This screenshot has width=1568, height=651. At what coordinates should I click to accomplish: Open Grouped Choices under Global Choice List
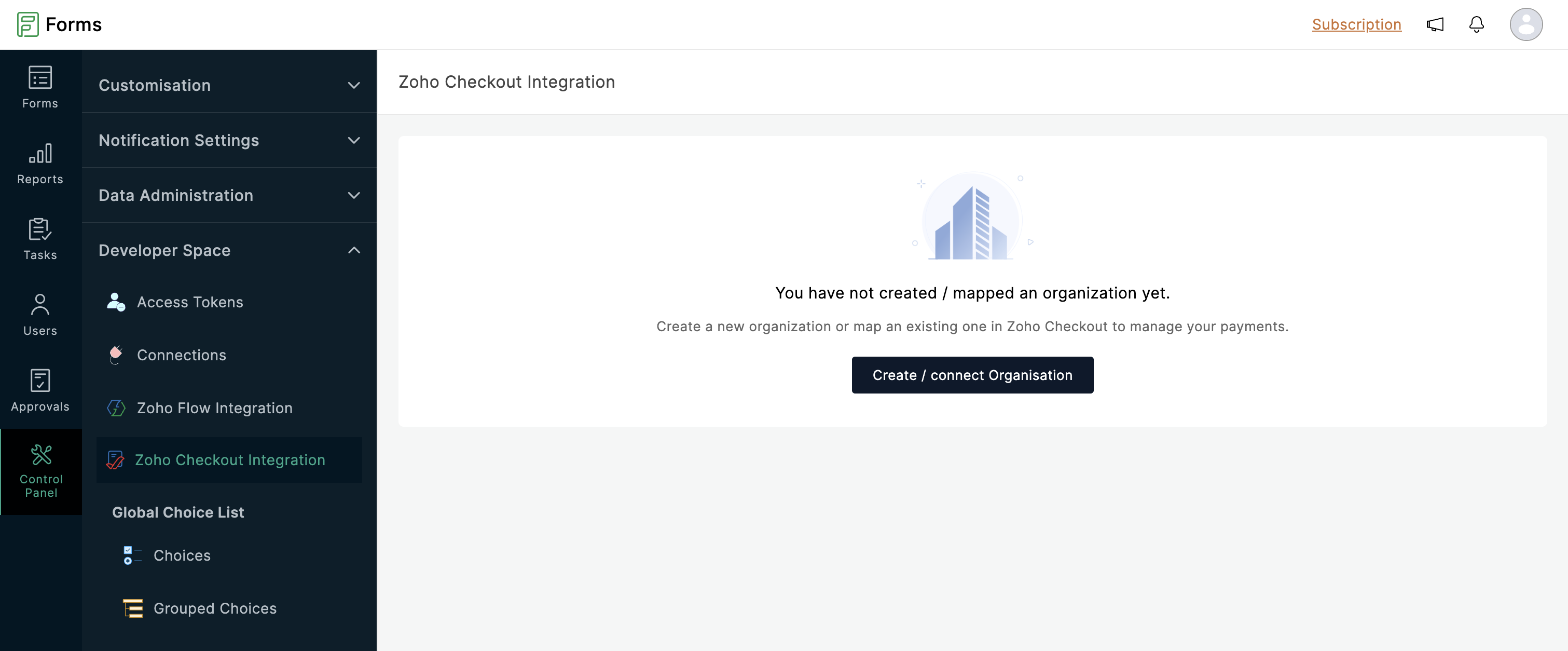pyautogui.click(x=214, y=608)
